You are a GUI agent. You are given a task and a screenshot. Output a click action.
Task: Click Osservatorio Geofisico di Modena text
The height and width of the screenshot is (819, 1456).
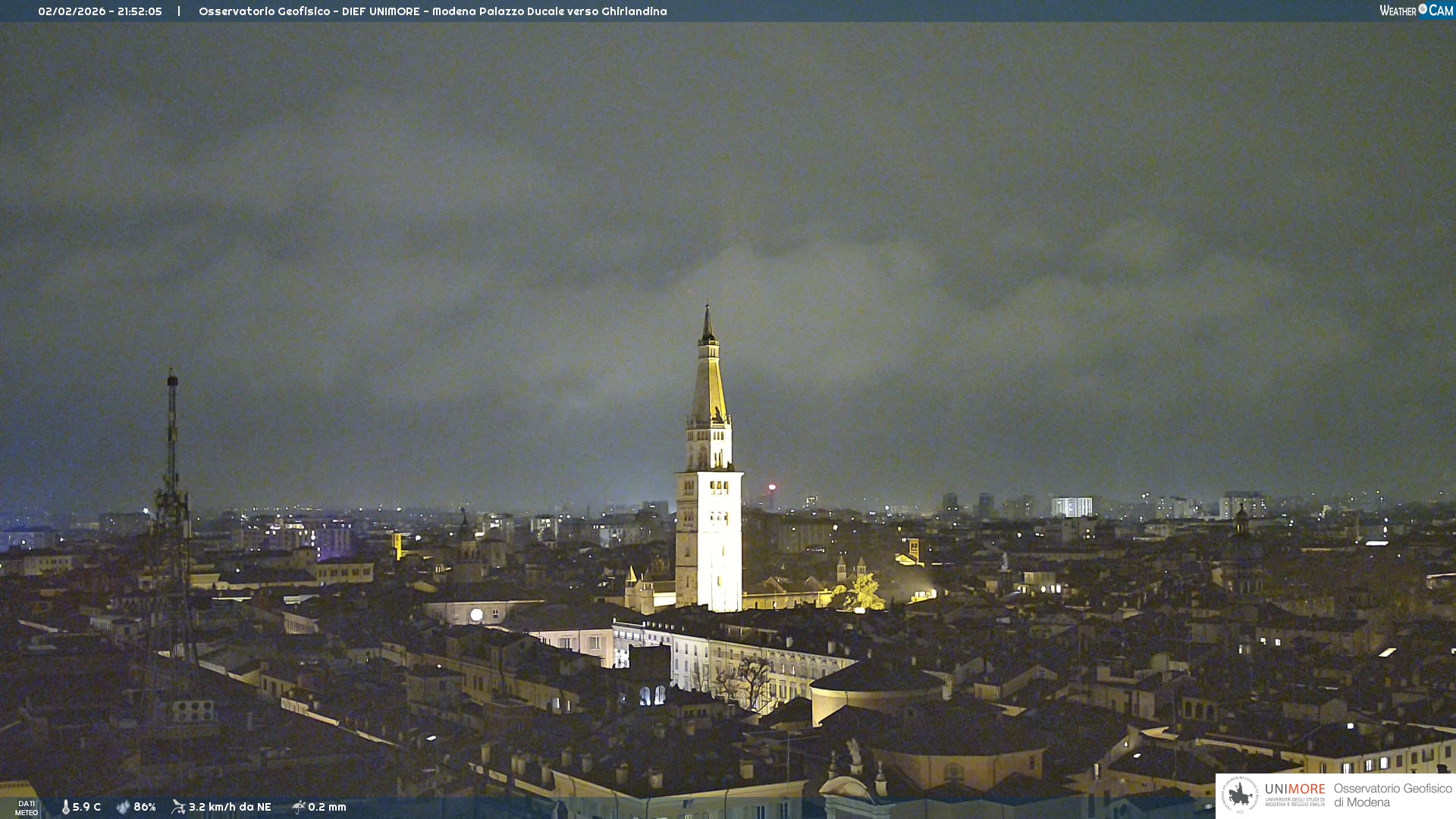coord(1392,795)
